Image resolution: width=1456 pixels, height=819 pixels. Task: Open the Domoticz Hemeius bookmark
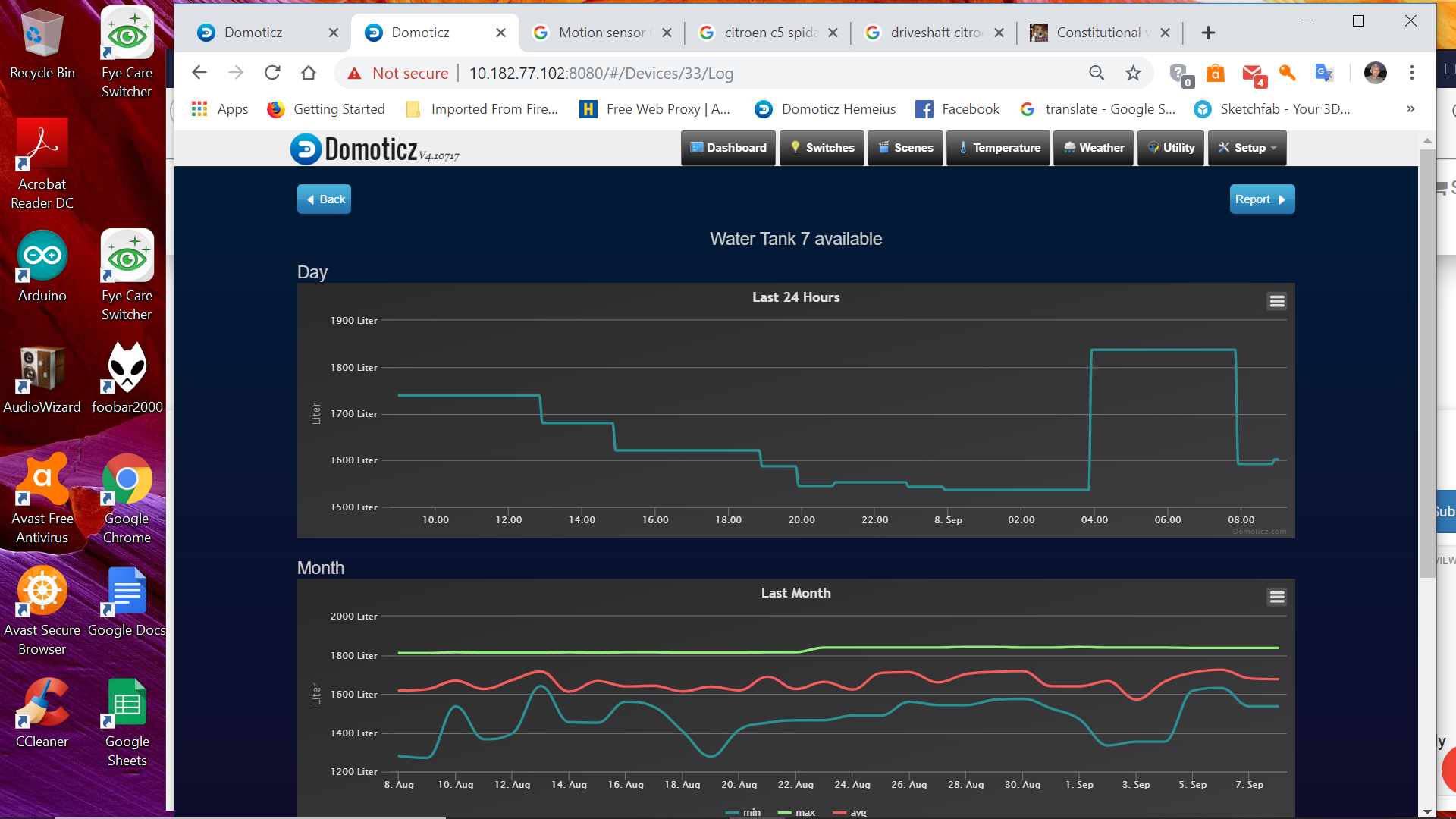pos(825,109)
